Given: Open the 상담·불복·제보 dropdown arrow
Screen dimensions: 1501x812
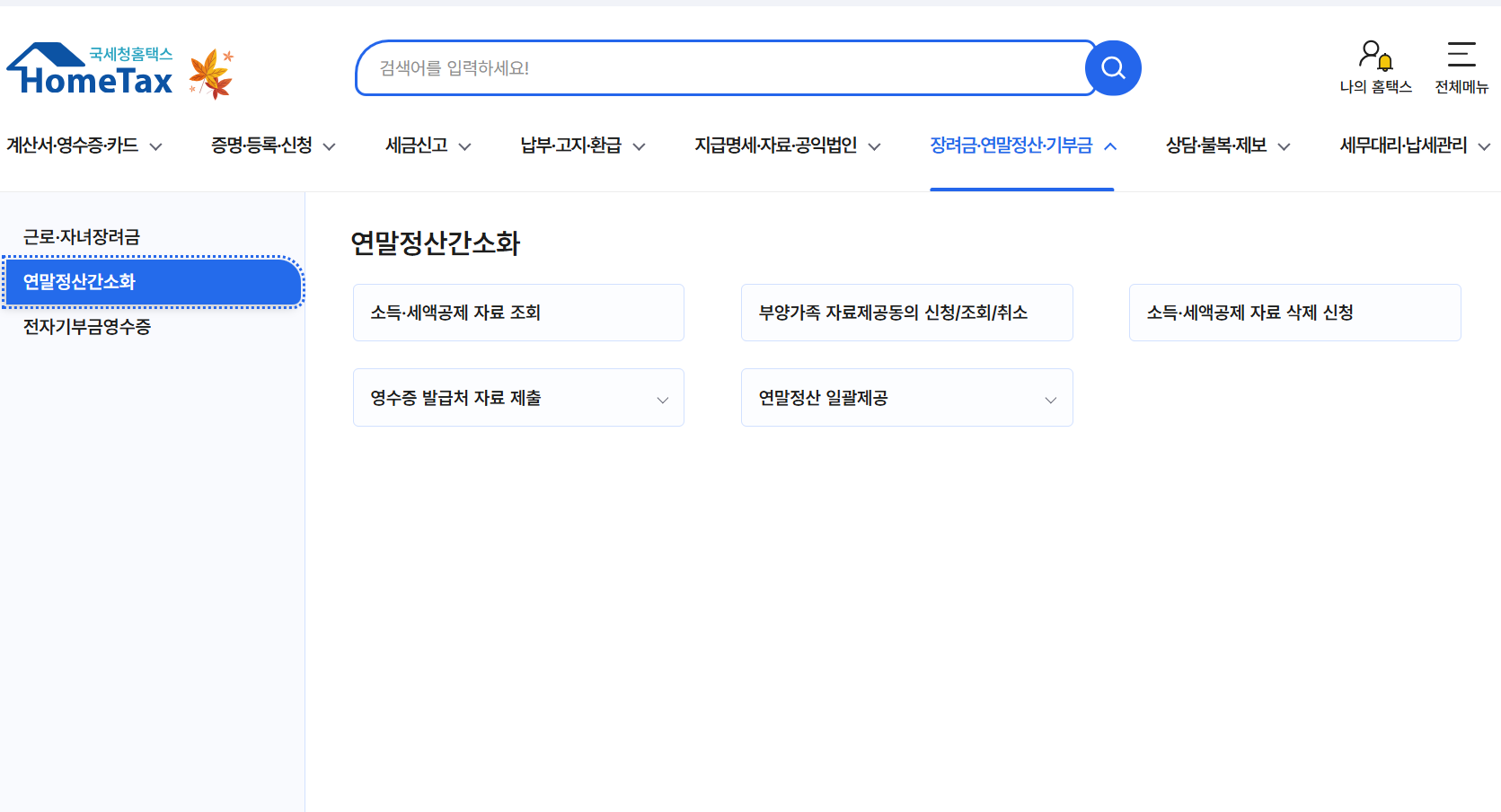Looking at the screenshot, I should click(1285, 146).
